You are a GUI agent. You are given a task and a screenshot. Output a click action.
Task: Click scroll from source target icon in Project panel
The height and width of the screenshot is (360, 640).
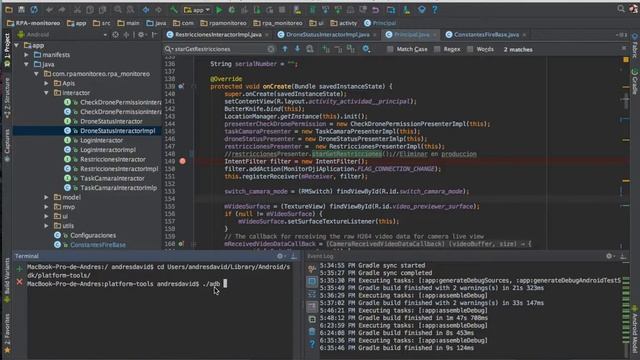tap(116, 35)
